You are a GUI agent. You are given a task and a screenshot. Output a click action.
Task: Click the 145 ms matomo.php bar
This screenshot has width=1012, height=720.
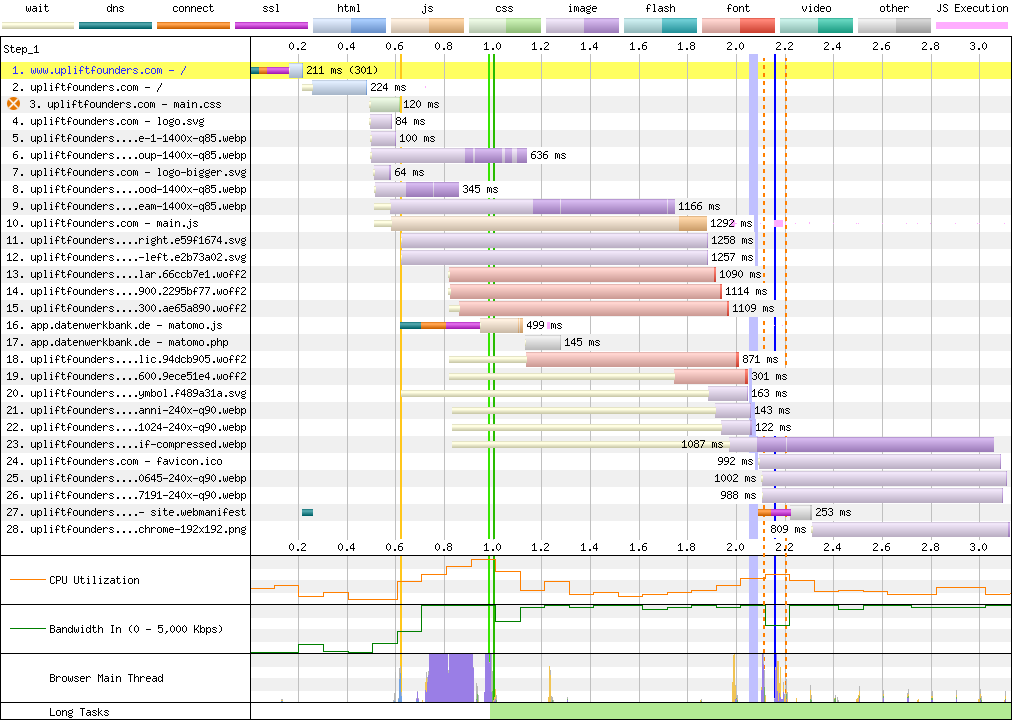543,342
